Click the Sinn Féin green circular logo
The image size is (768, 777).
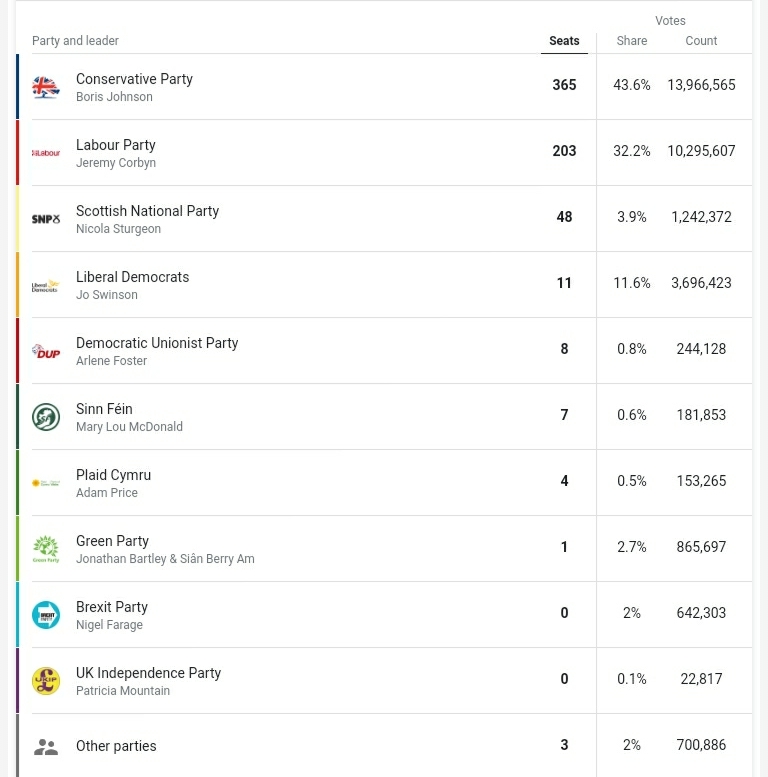coord(46,417)
